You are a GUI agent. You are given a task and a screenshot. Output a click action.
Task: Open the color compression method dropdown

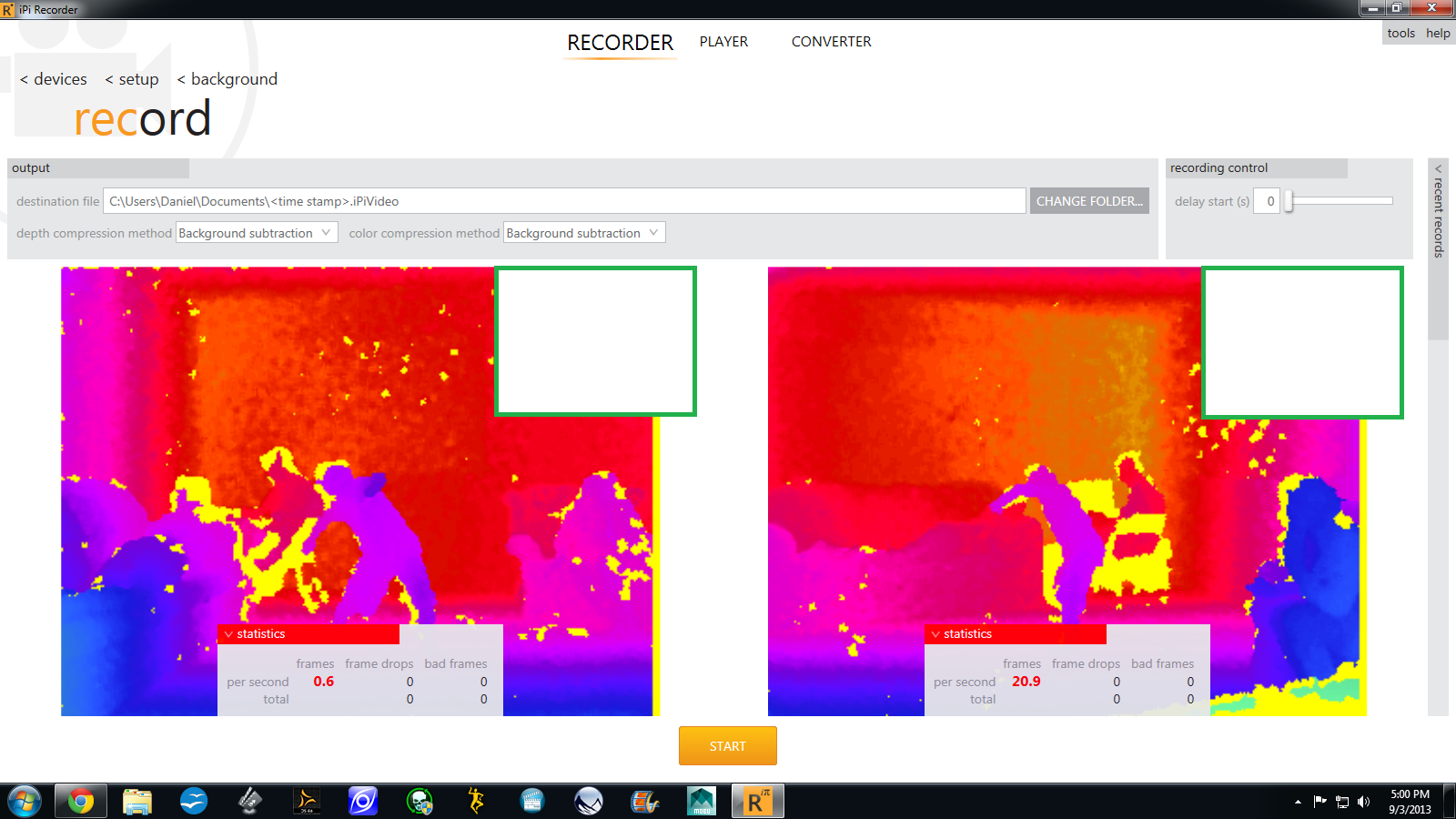[x=584, y=233]
